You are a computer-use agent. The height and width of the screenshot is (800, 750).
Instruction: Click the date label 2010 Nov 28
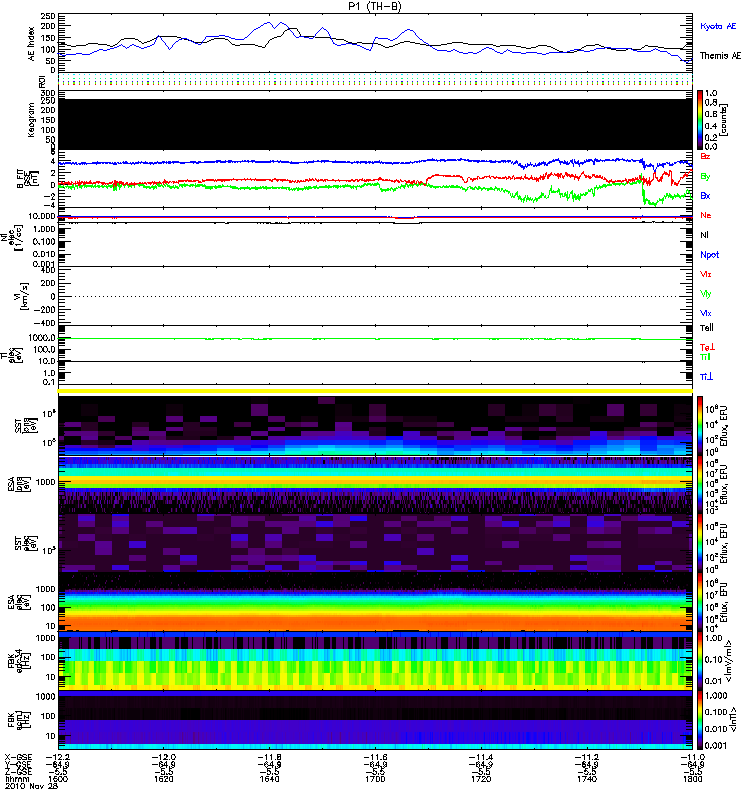tap(32, 786)
